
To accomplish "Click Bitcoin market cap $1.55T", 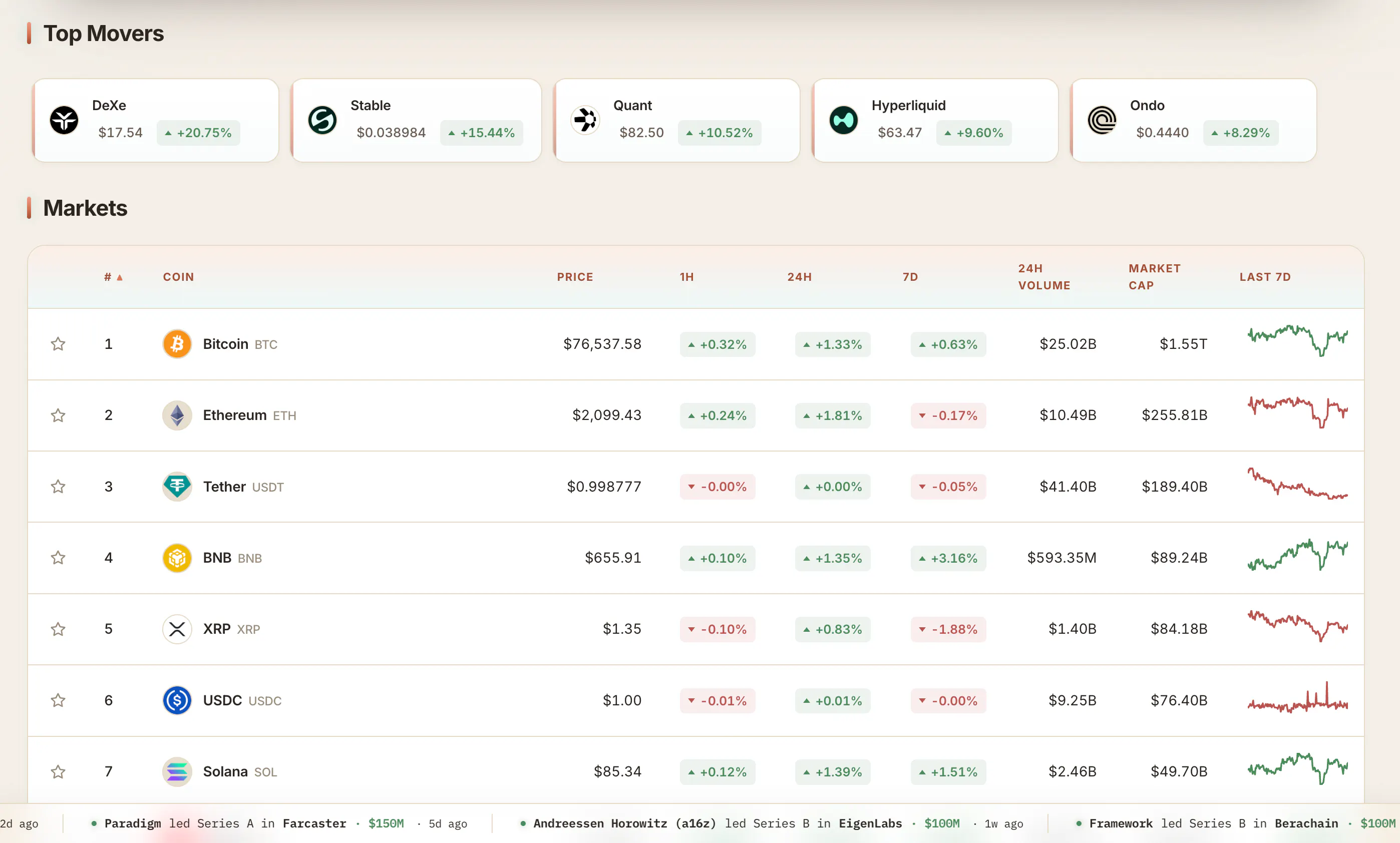I will 1183,344.
